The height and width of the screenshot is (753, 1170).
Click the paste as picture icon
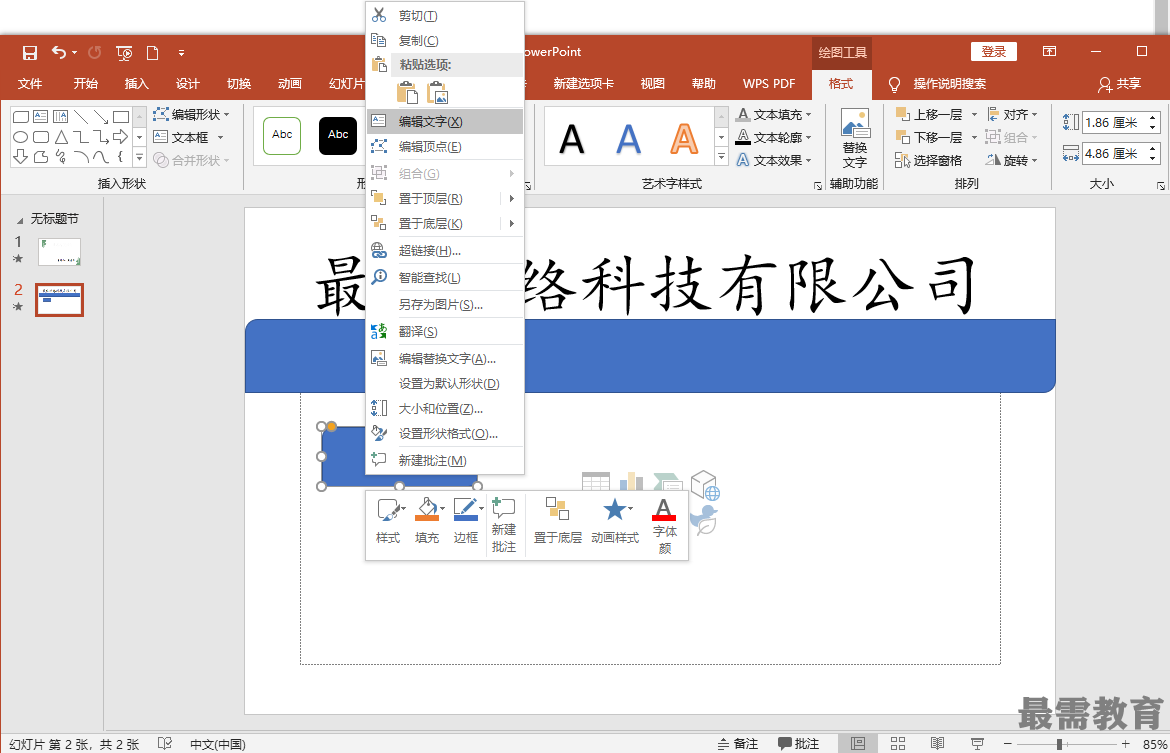[x=437, y=93]
